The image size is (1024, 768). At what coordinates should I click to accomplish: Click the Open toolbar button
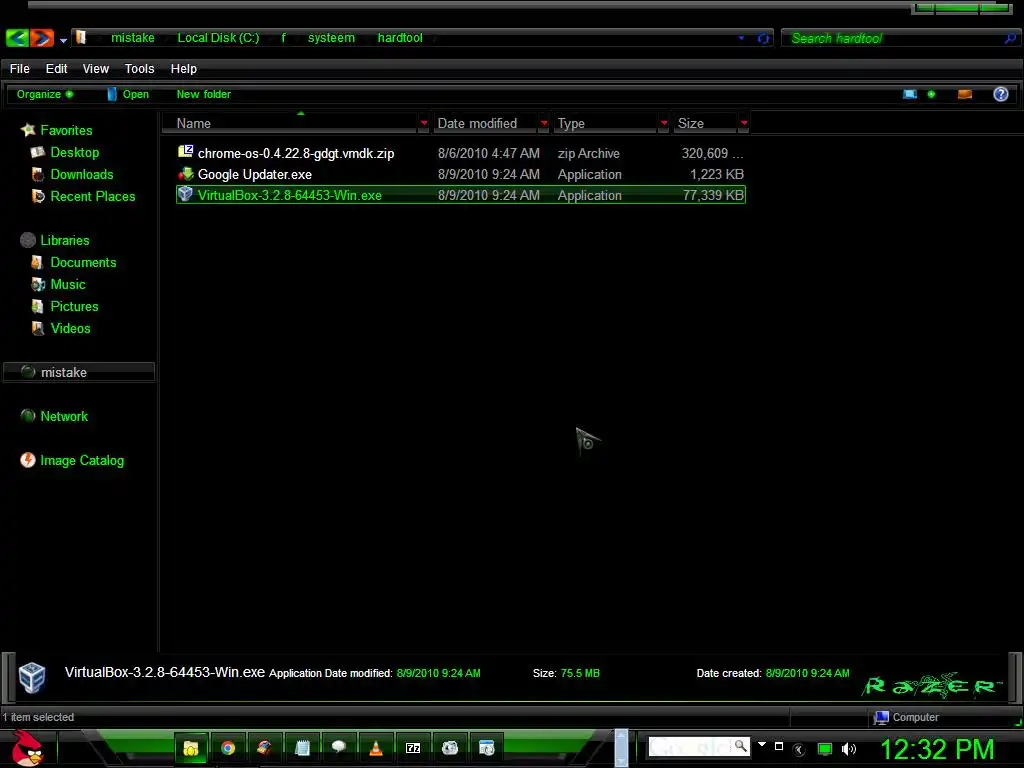pos(128,94)
